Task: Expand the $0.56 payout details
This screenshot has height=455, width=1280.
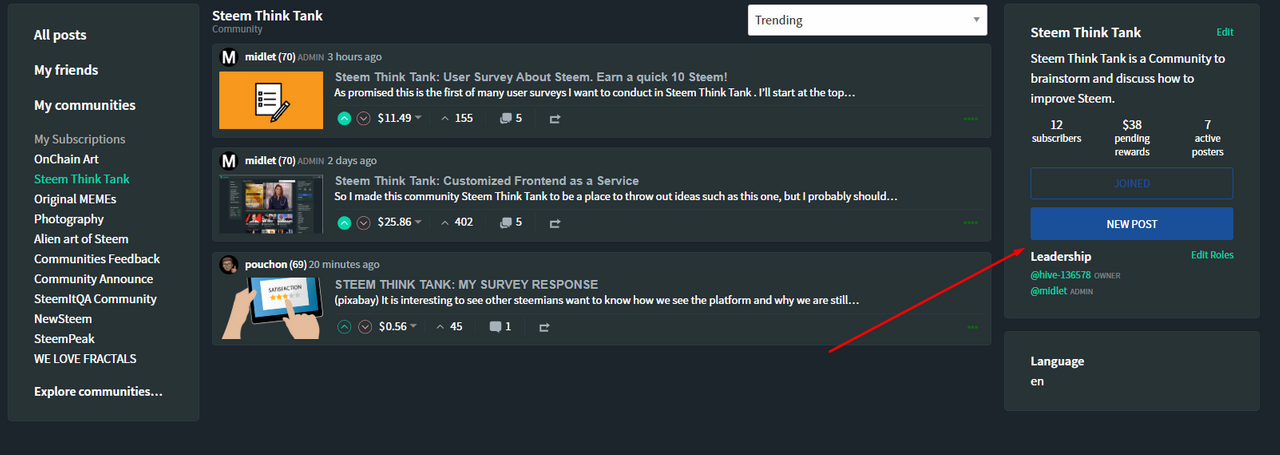Action: pos(397,326)
